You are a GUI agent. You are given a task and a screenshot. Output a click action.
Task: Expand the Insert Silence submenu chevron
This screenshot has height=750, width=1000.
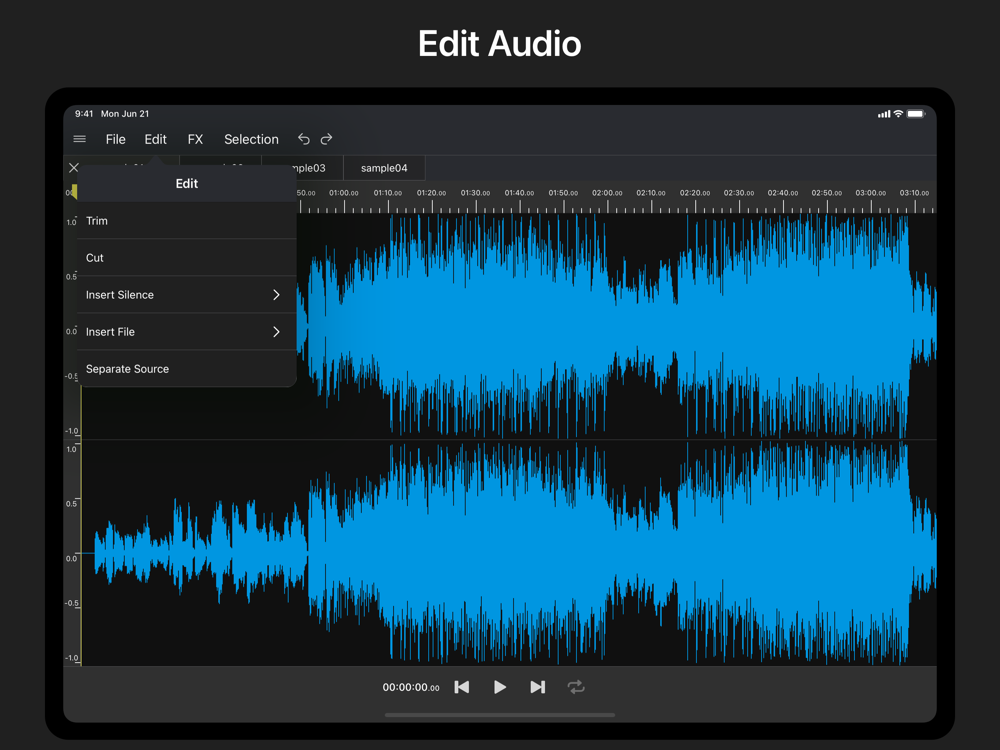[276, 295]
